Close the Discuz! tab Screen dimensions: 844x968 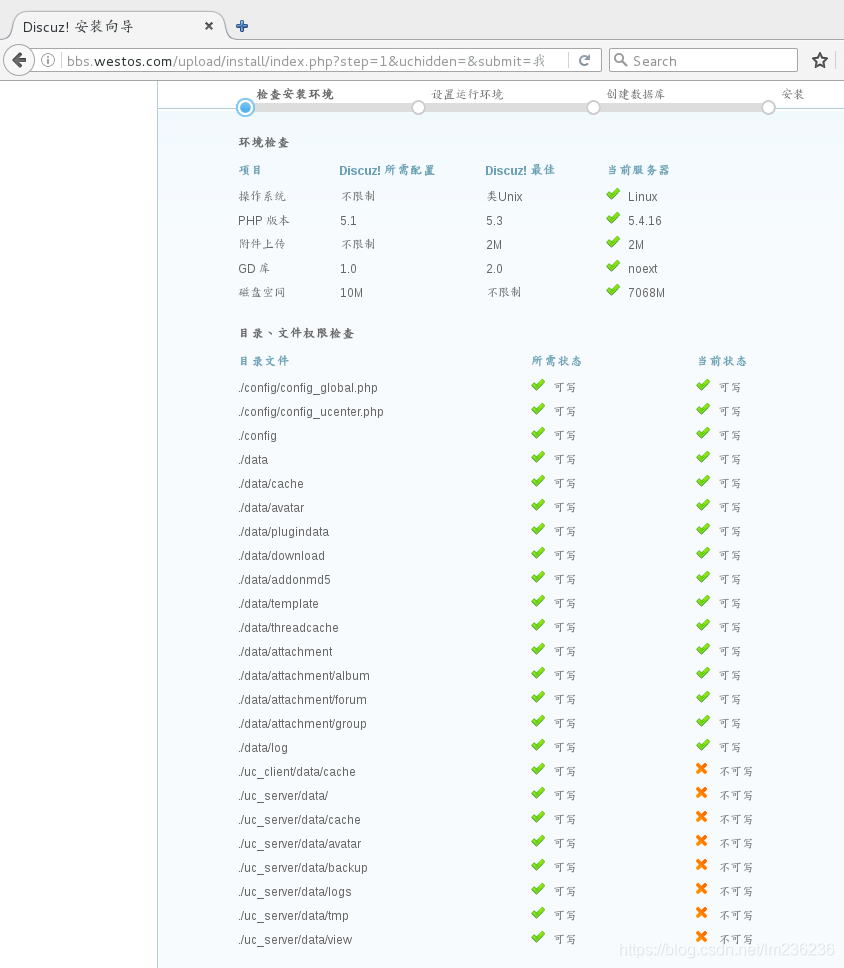pyautogui.click(x=209, y=26)
